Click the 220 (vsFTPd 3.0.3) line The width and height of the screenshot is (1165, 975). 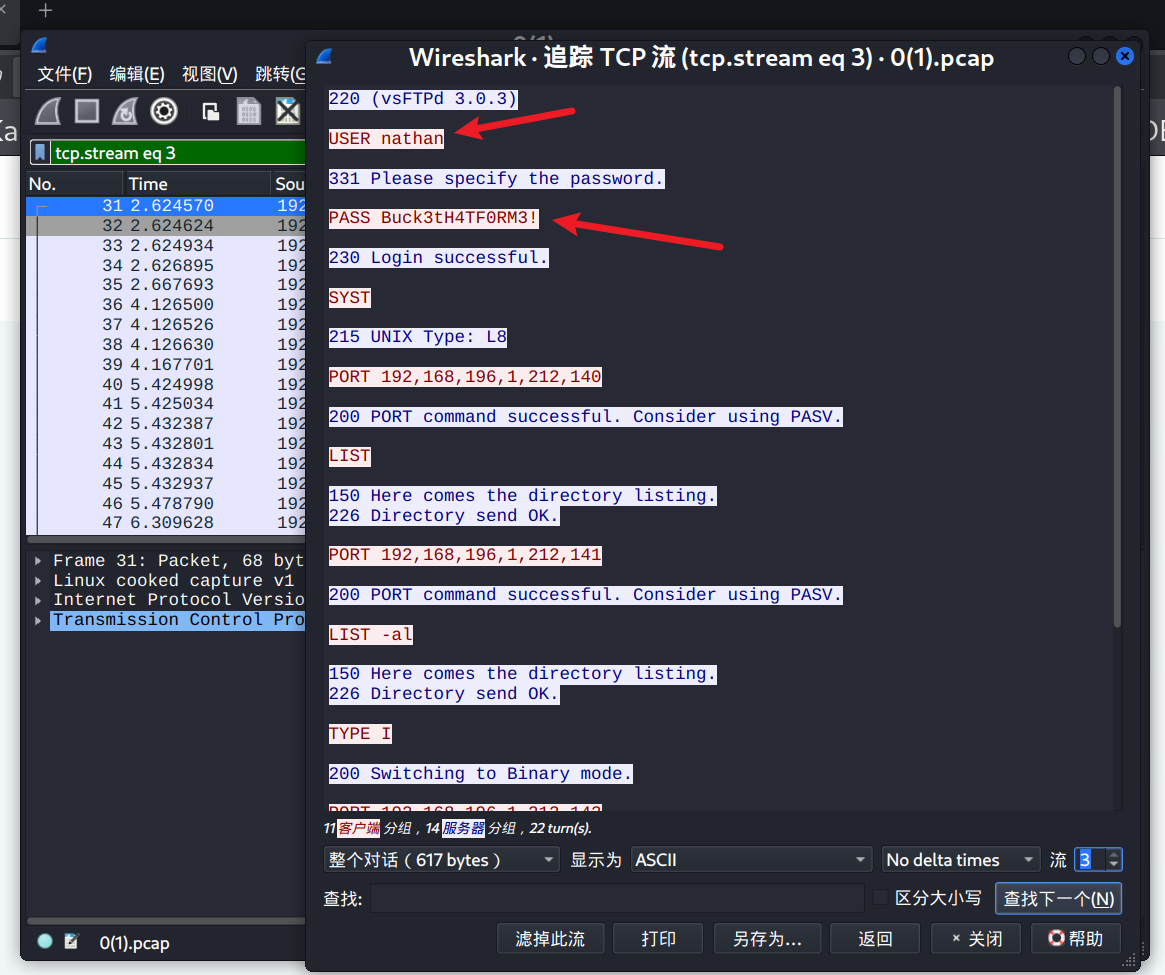(x=424, y=99)
